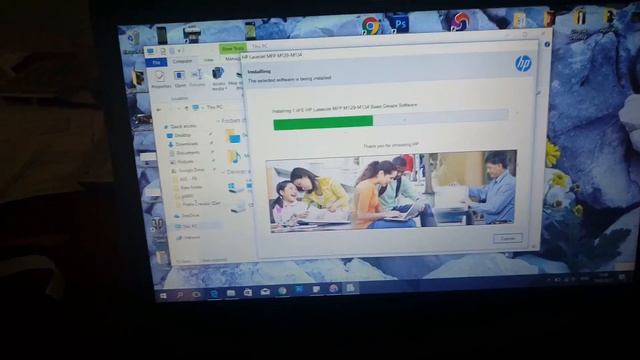Click Cancel in HP installer

507,238
